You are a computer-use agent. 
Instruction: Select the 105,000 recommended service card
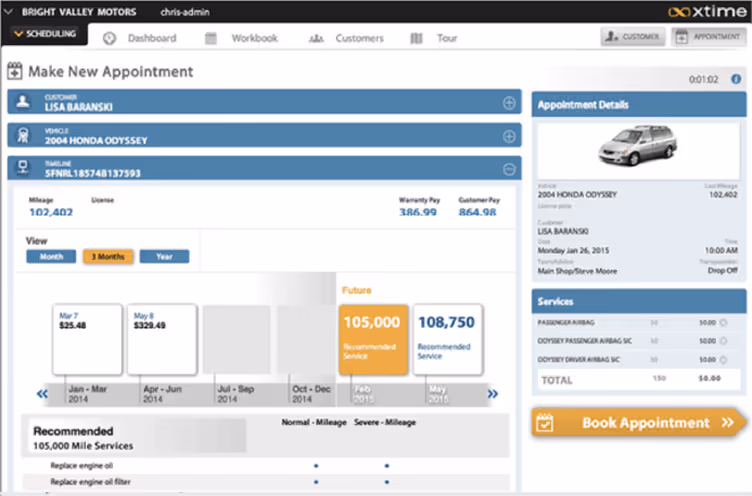coord(373,339)
